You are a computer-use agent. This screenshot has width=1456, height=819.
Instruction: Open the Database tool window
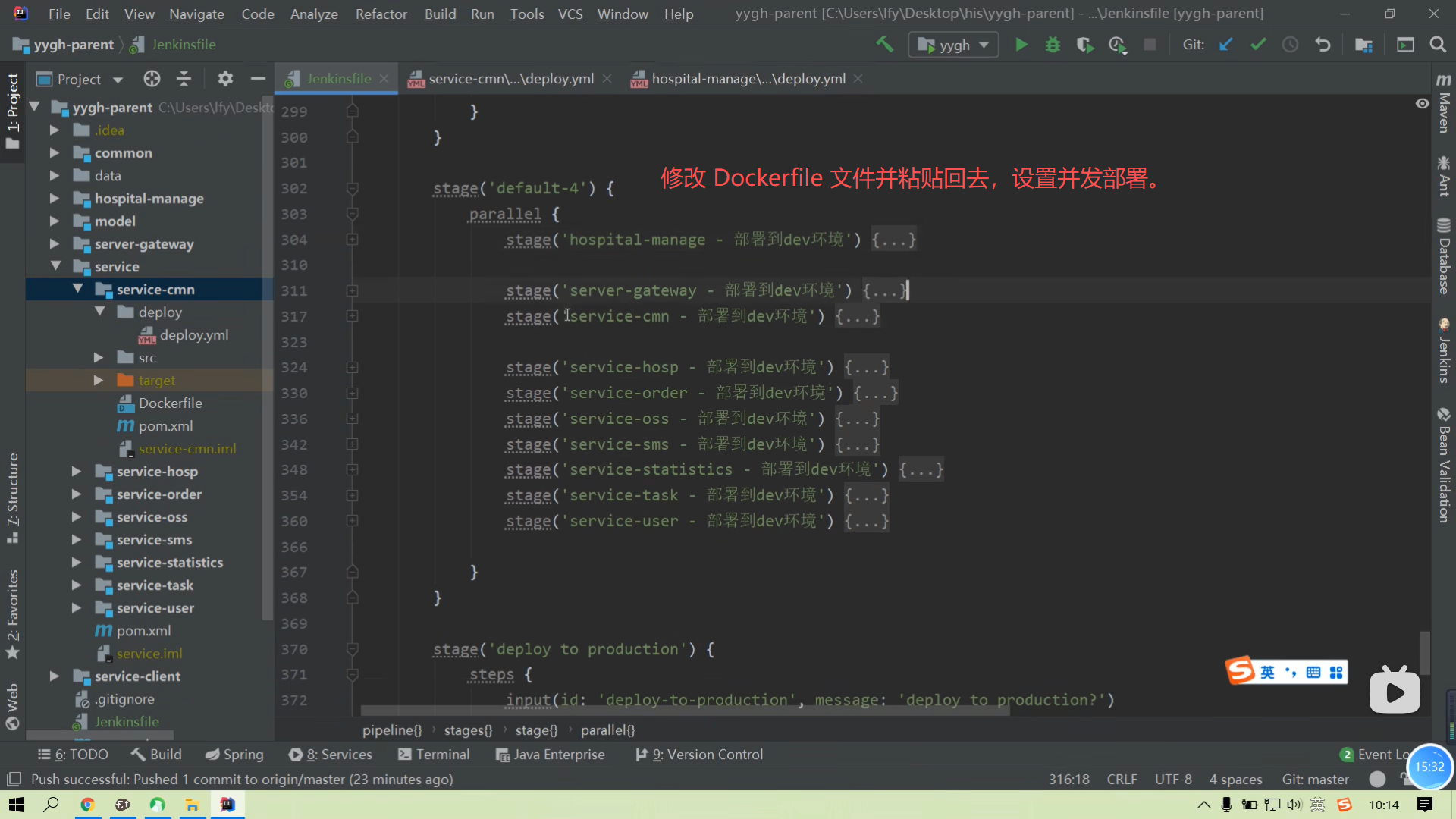[x=1444, y=256]
